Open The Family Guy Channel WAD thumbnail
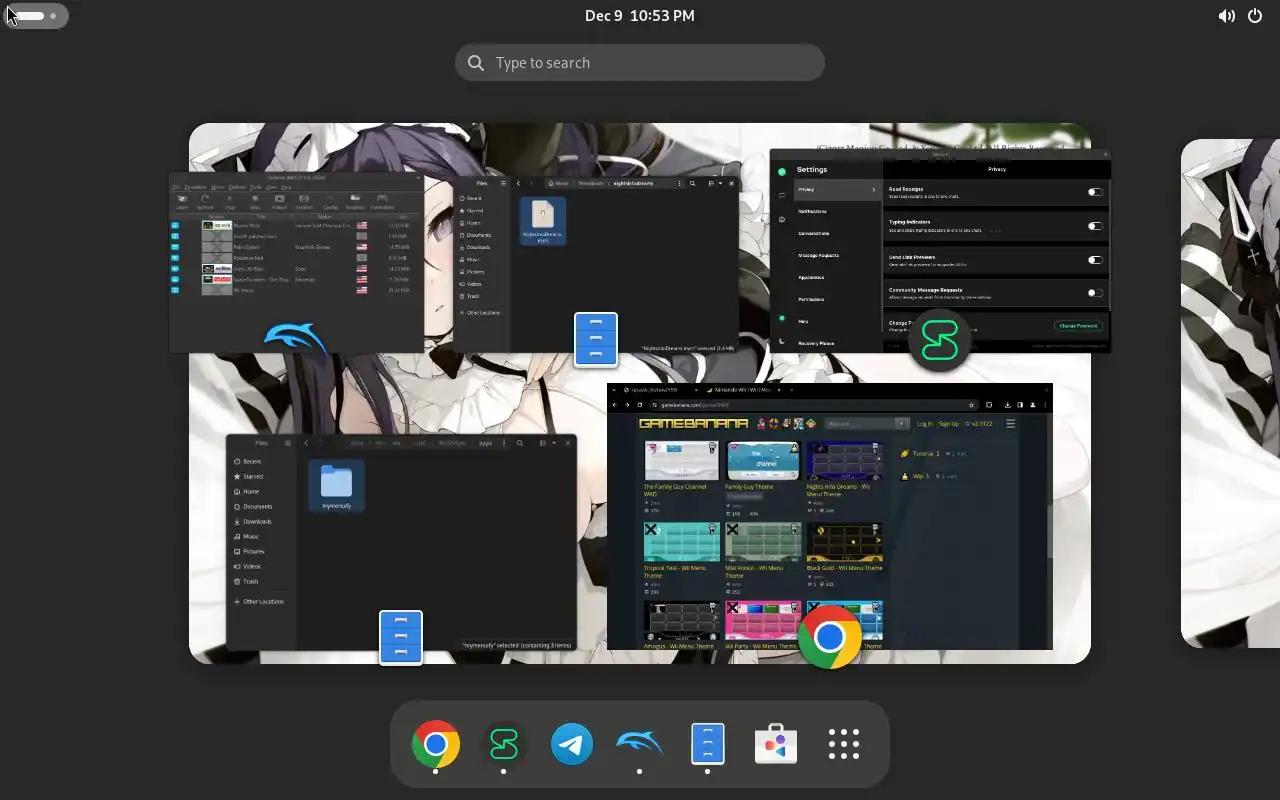The height and width of the screenshot is (800, 1280). [681, 460]
